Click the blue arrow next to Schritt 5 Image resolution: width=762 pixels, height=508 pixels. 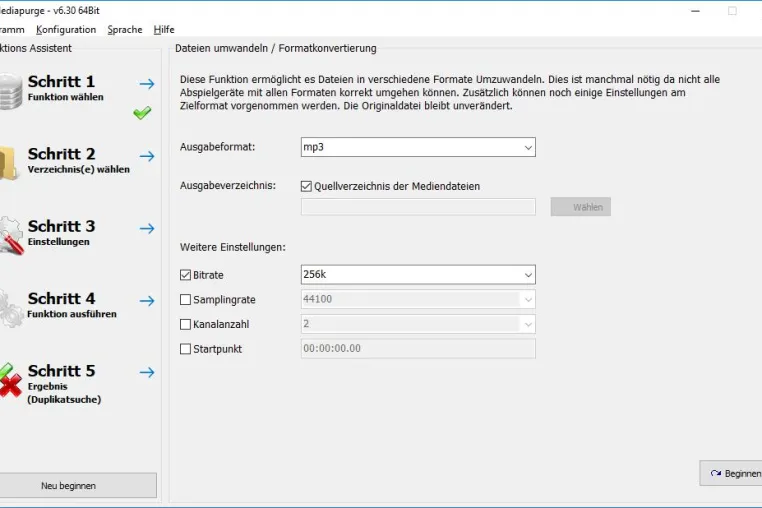tap(147, 372)
